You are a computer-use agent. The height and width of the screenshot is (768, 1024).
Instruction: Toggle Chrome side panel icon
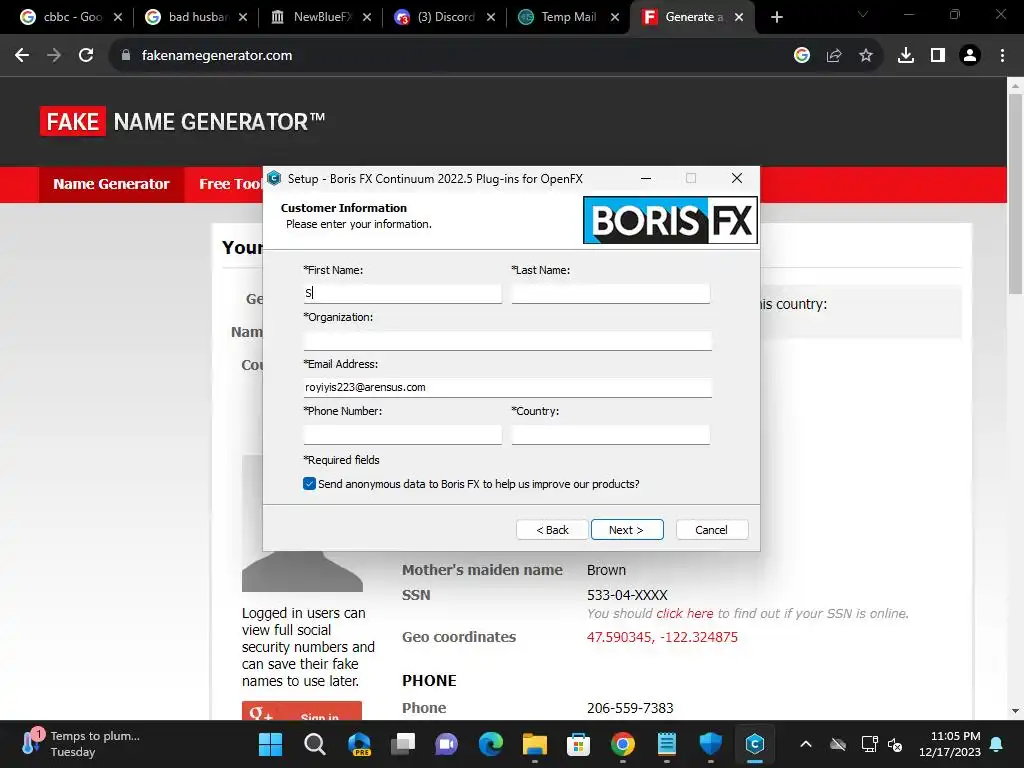[x=938, y=56]
